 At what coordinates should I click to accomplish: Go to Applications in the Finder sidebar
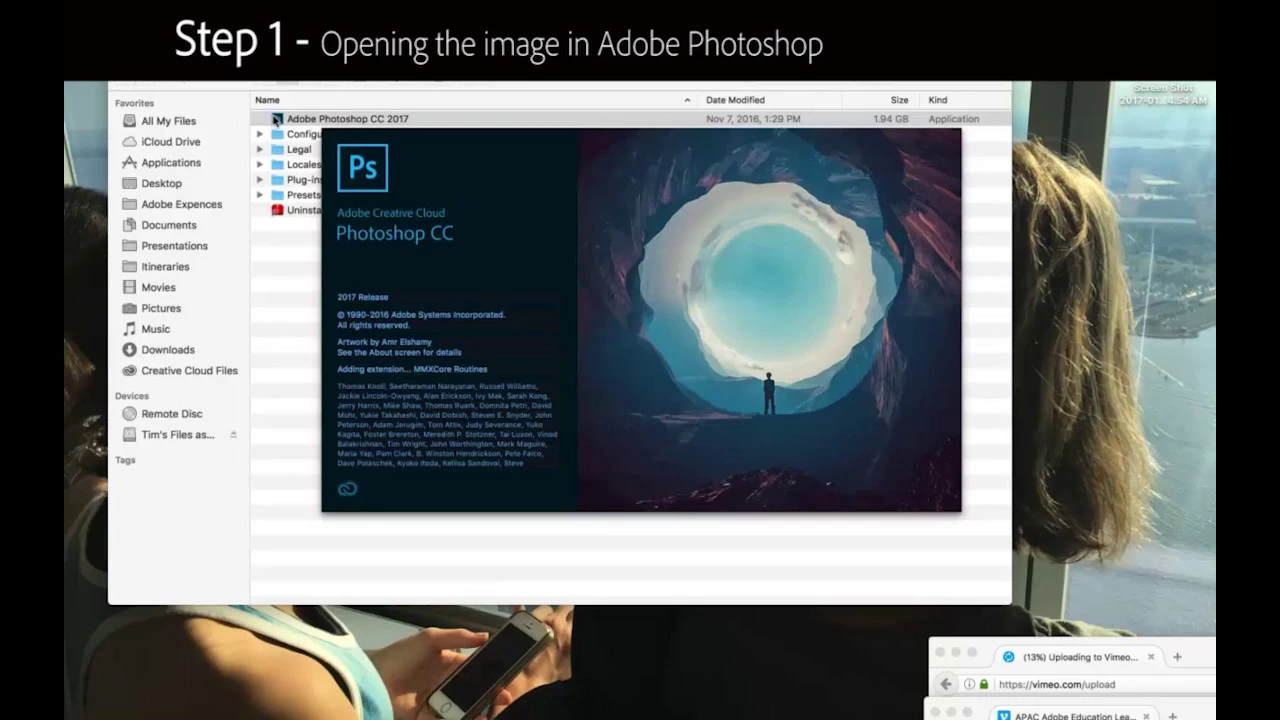(170, 163)
